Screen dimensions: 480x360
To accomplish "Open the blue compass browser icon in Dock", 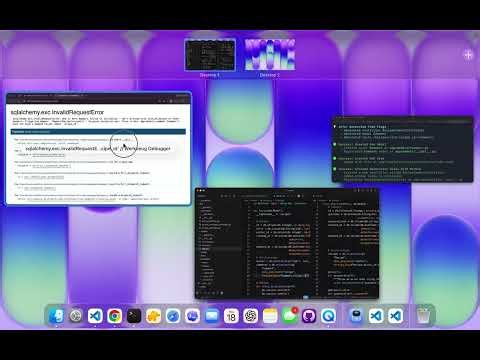I will tap(173, 316).
